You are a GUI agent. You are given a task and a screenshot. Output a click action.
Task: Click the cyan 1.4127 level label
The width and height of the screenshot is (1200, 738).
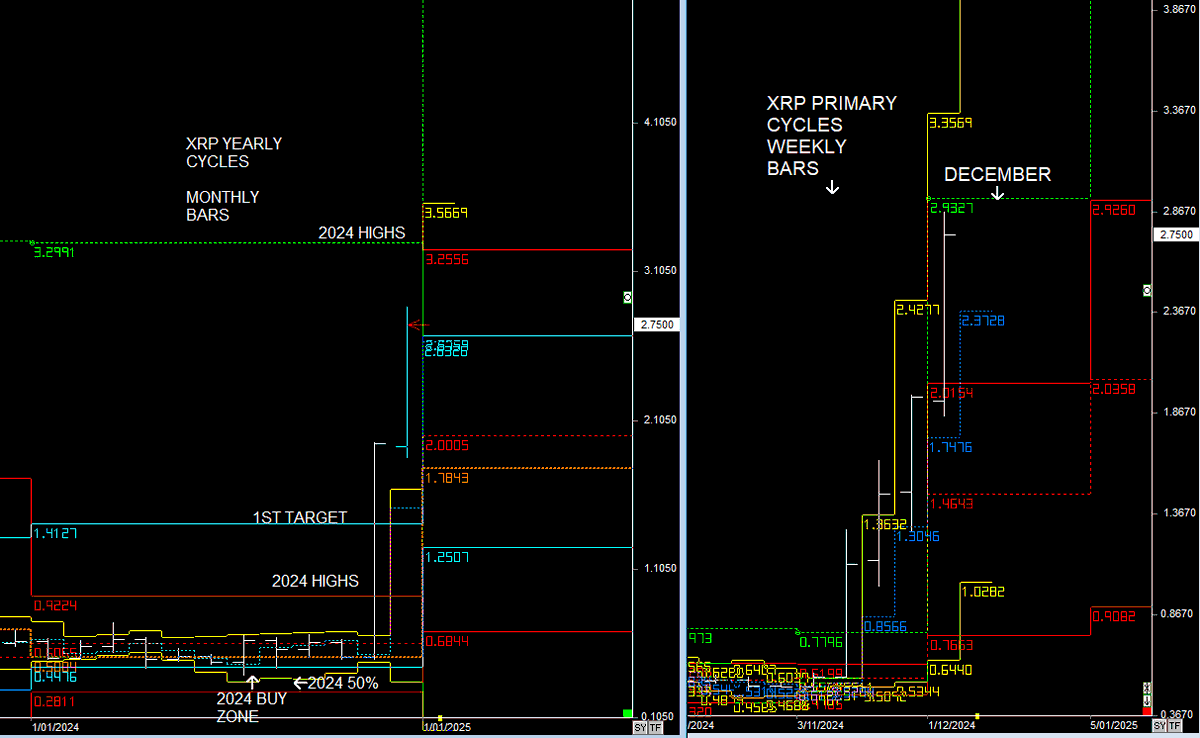coord(55,533)
